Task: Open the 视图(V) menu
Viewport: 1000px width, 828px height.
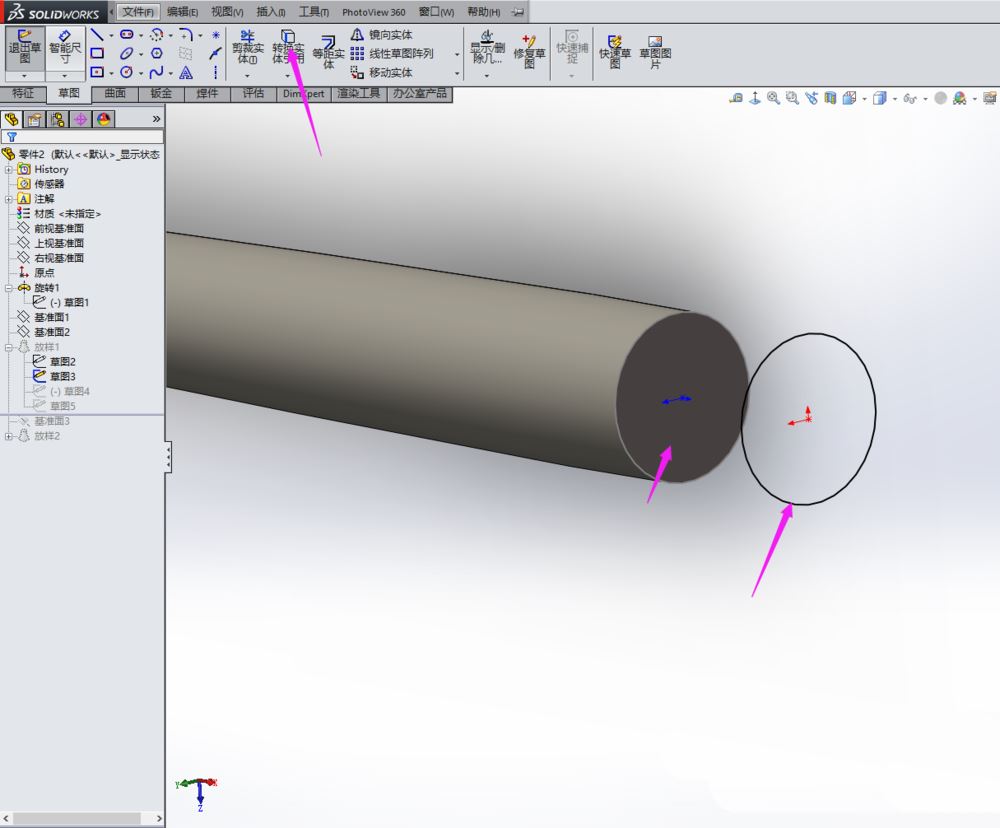Action: pos(227,11)
